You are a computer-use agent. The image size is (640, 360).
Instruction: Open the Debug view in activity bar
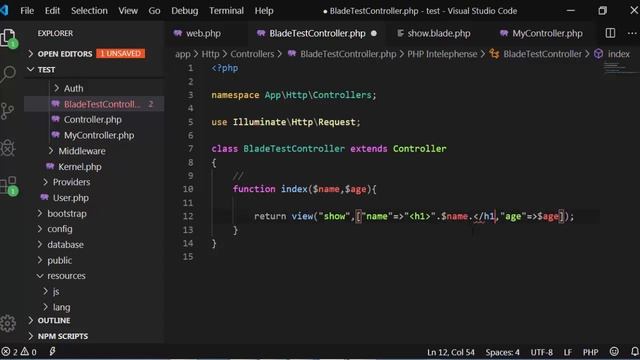pos(7,148)
